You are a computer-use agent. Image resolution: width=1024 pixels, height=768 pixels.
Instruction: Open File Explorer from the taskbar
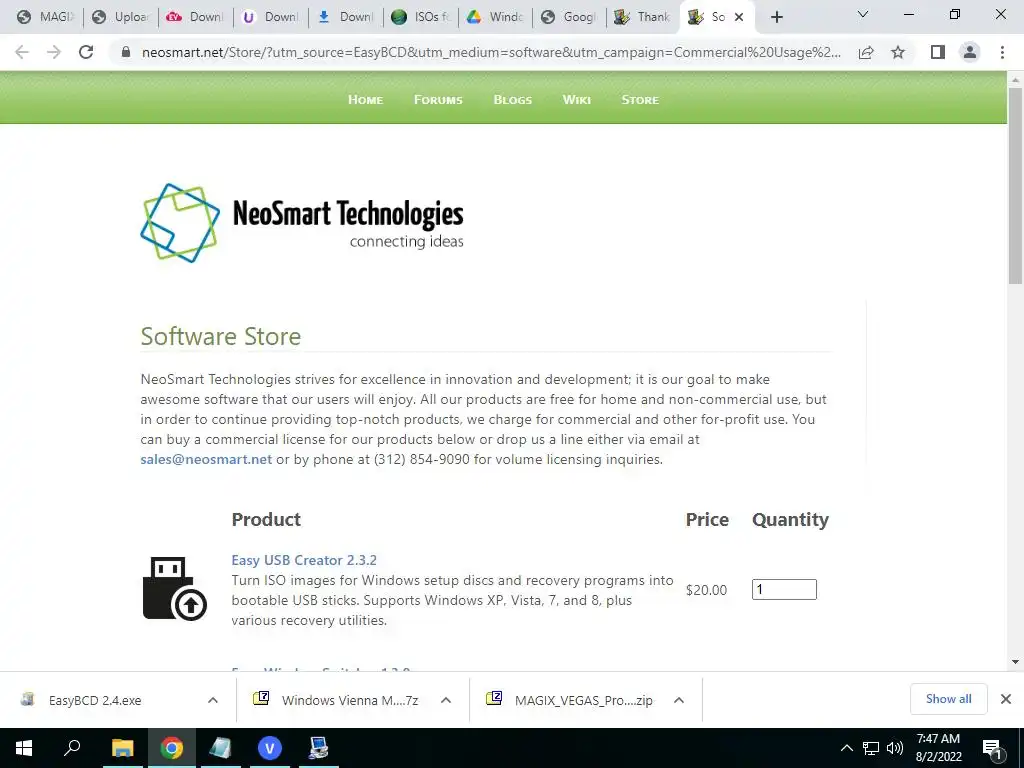122,748
